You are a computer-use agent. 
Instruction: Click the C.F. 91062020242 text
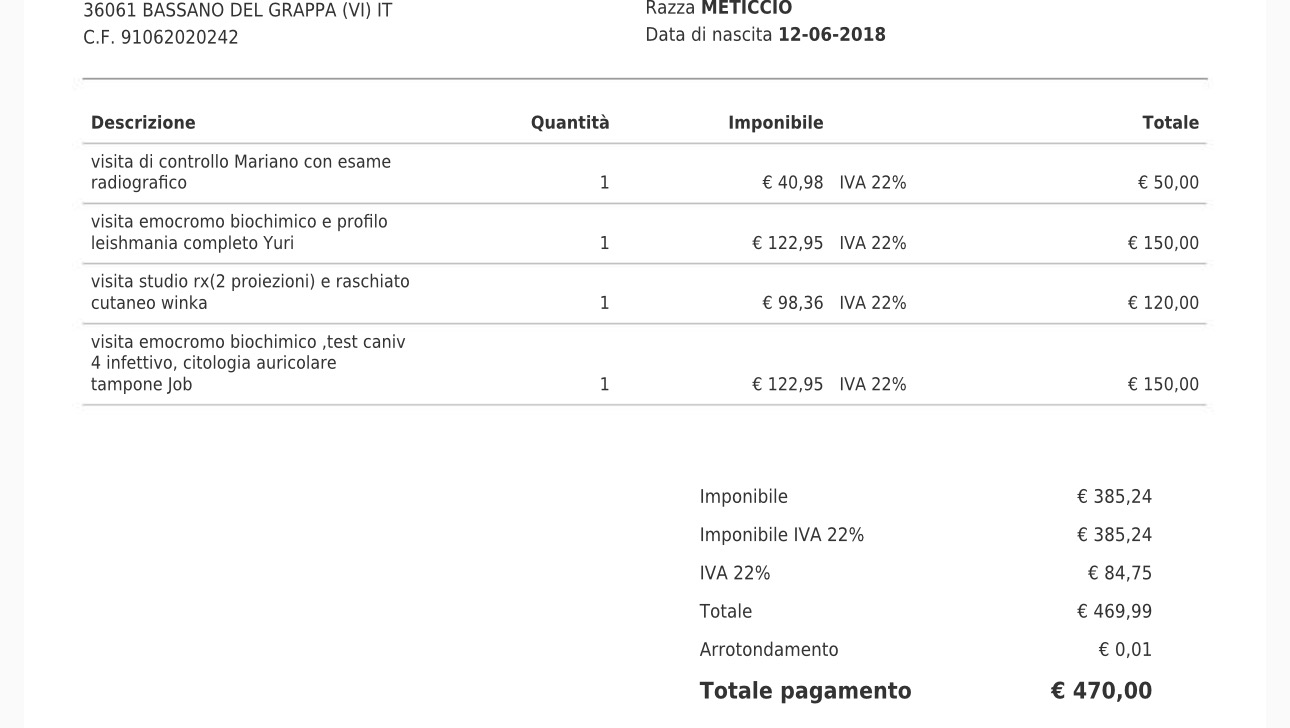coord(161,38)
